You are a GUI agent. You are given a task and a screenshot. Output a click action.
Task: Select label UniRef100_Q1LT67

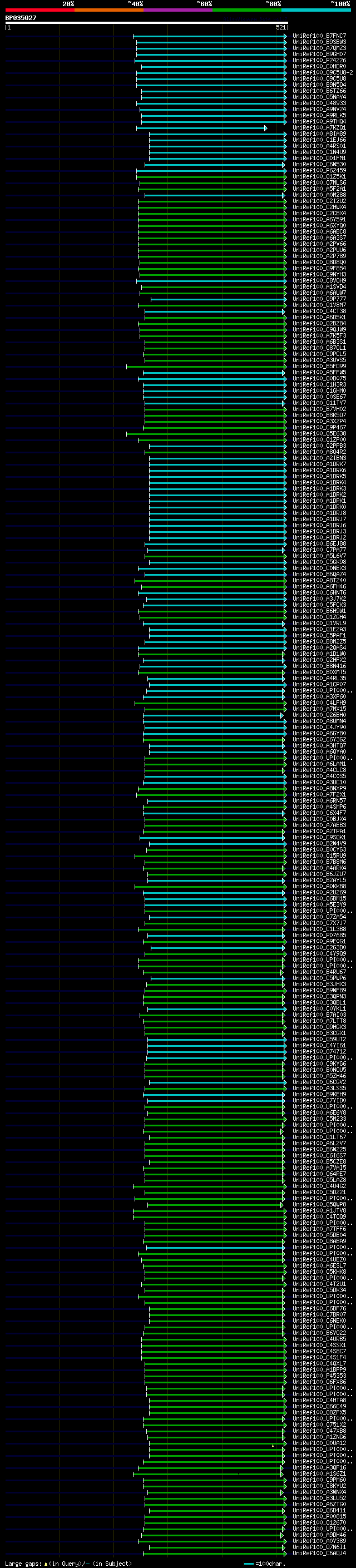(x=319, y=1137)
